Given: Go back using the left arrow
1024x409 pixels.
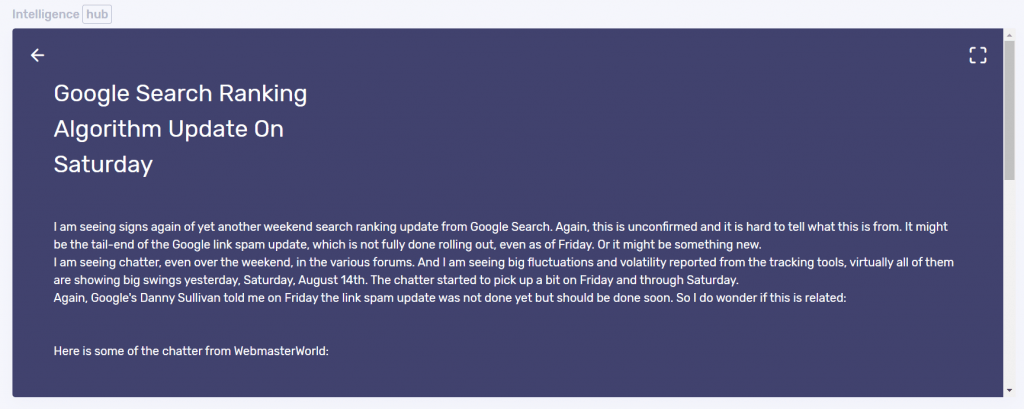Looking at the screenshot, I should (37, 55).
